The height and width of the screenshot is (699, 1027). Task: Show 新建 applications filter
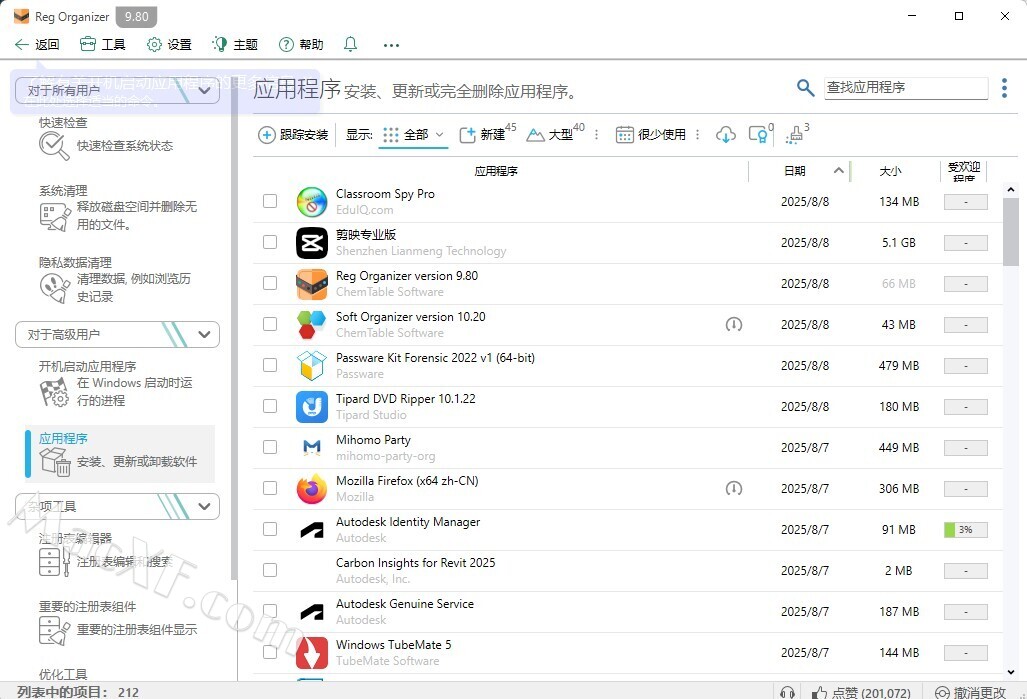pos(487,134)
